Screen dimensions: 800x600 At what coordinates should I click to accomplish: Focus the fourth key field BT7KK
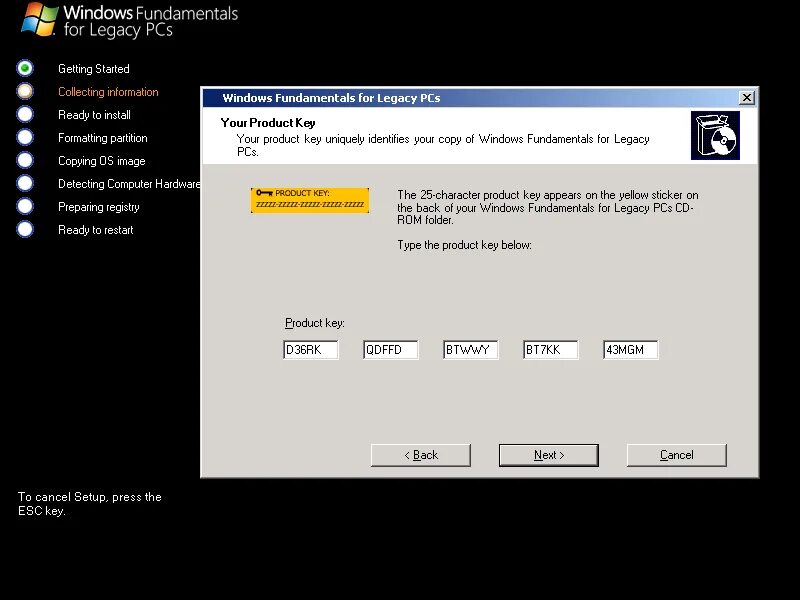[x=551, y=350]
